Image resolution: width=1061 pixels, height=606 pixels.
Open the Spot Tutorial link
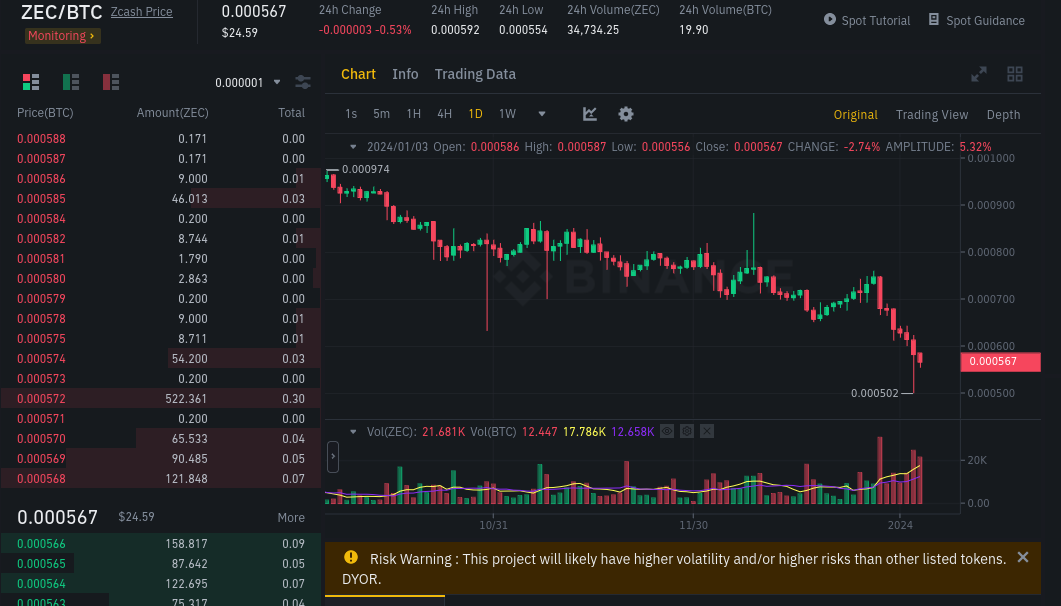[876, 20]
